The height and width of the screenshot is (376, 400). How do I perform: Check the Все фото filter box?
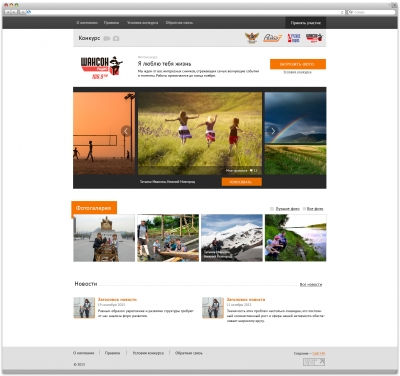tap(304, 209)
